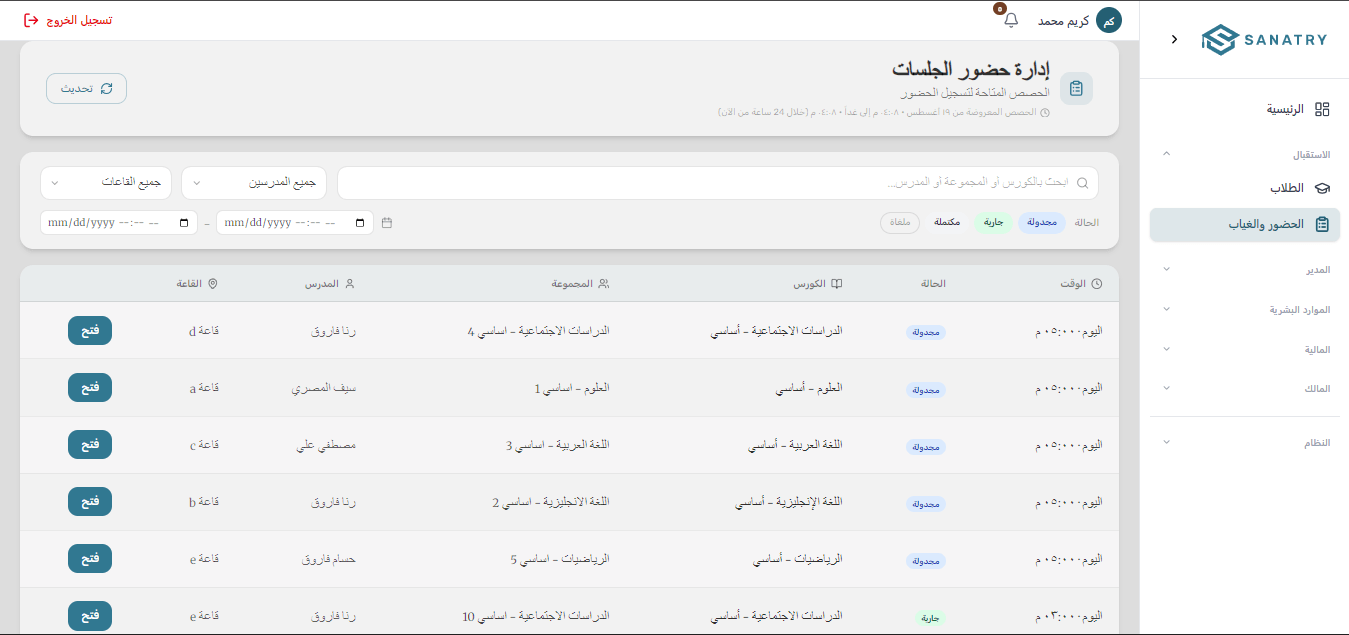Open the calendar picker in the second date field
The image size is (1349, 635).
186,223
